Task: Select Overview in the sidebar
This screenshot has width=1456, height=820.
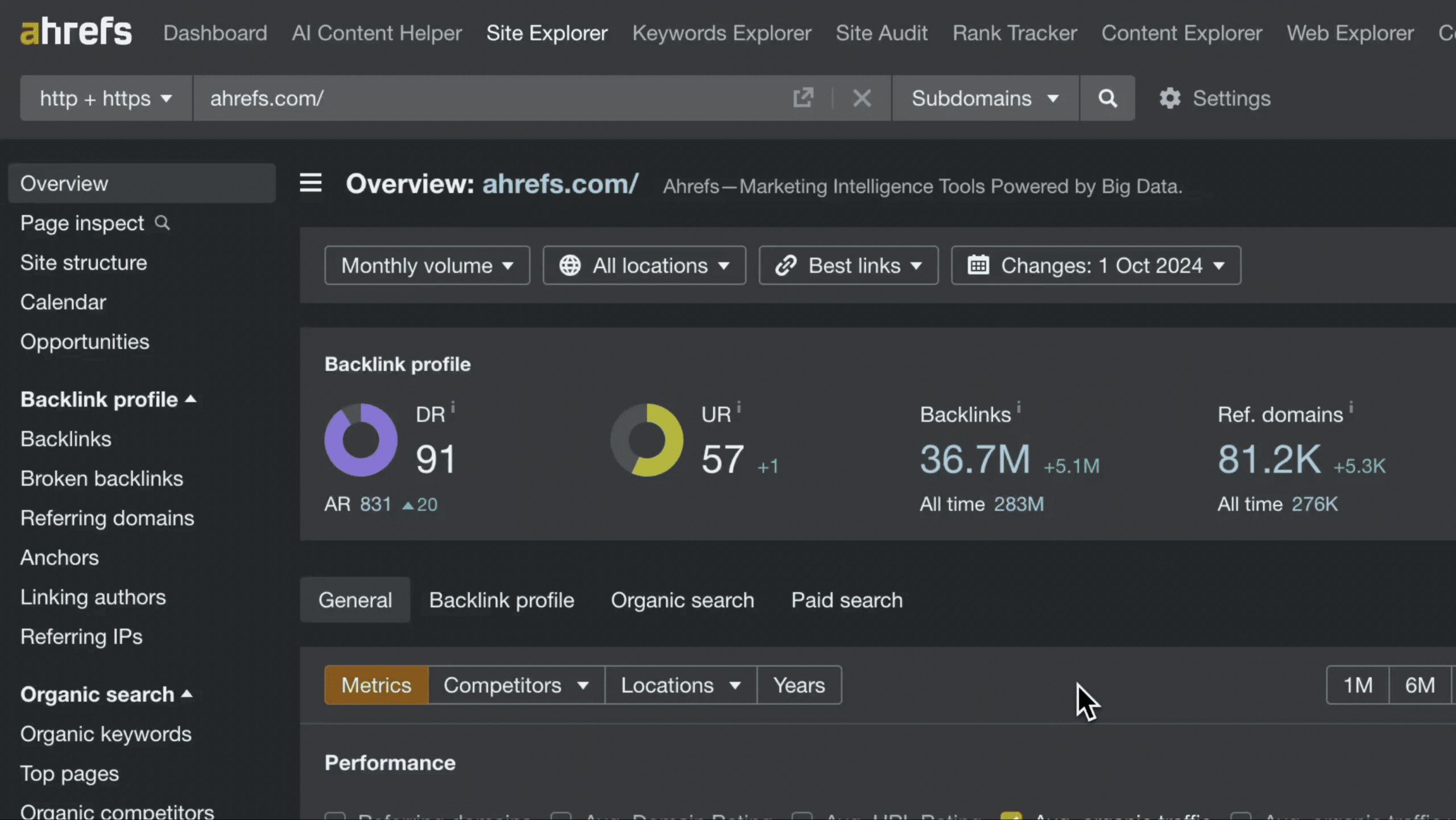Action: point(142,183)
